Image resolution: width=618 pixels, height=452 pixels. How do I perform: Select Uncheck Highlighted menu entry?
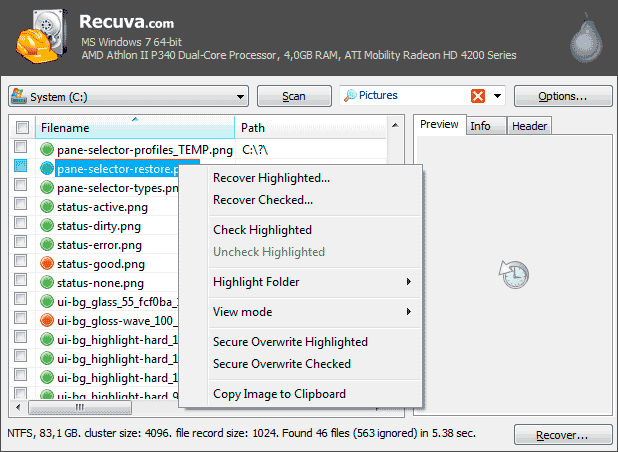tap(269, 252)
